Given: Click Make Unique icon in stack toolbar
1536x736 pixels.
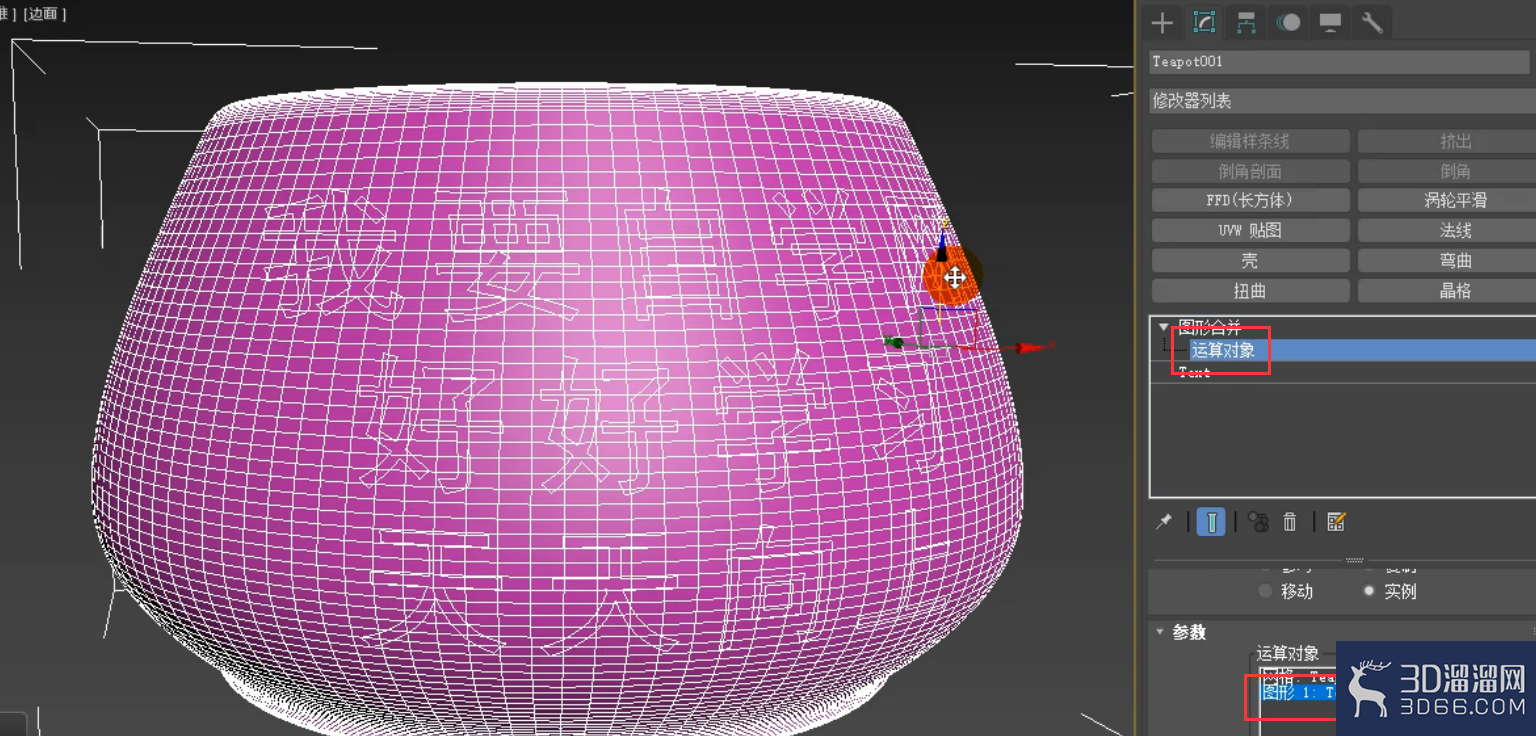Looking at the screenshot, I should [1258, 522].
